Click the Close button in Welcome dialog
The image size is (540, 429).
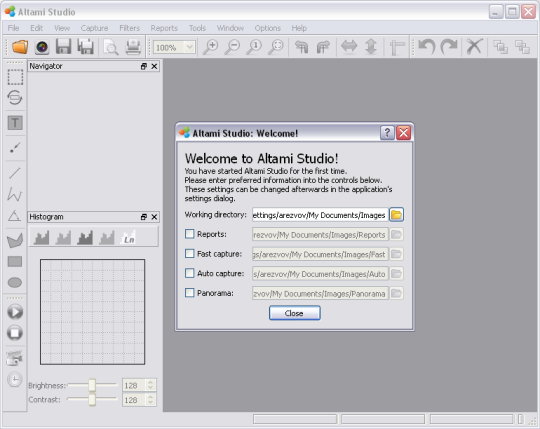point(294,313)
